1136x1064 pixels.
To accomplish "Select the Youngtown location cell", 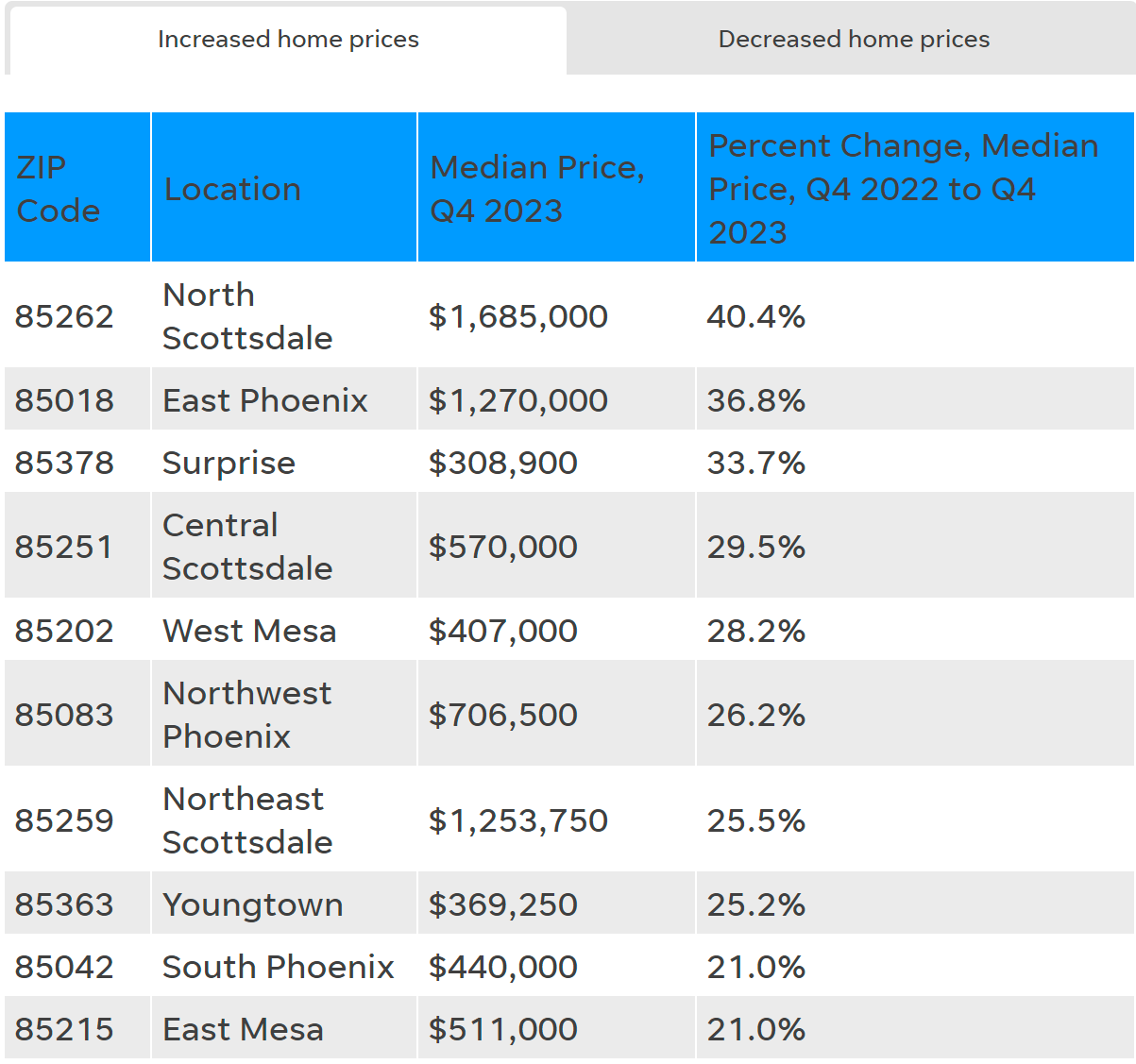I will point(253,904).
